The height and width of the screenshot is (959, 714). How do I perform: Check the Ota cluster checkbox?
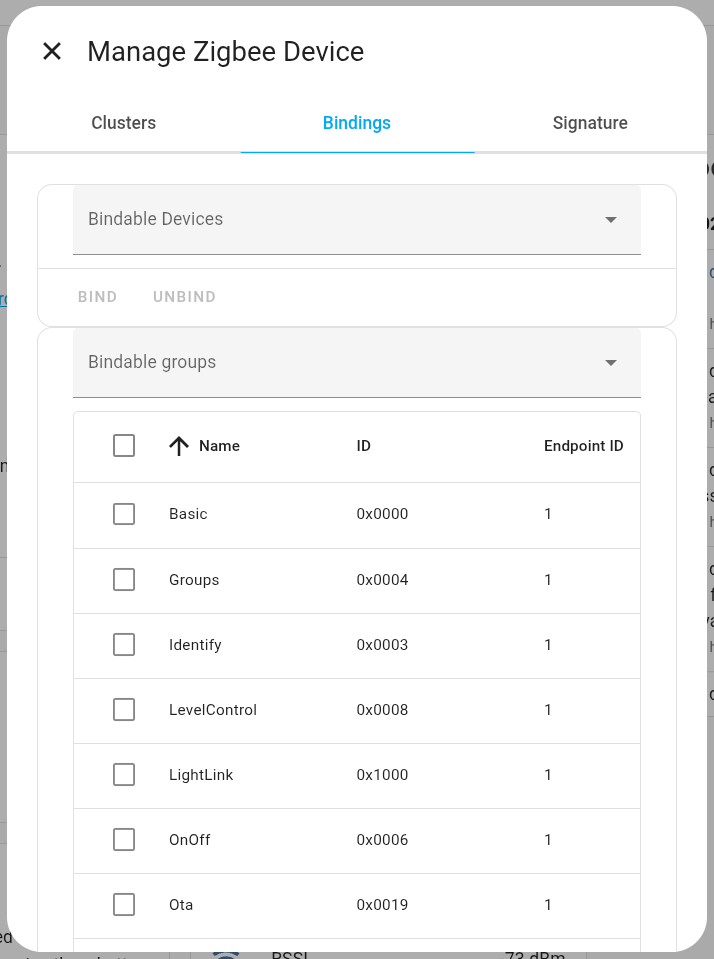tap(124, 905)
